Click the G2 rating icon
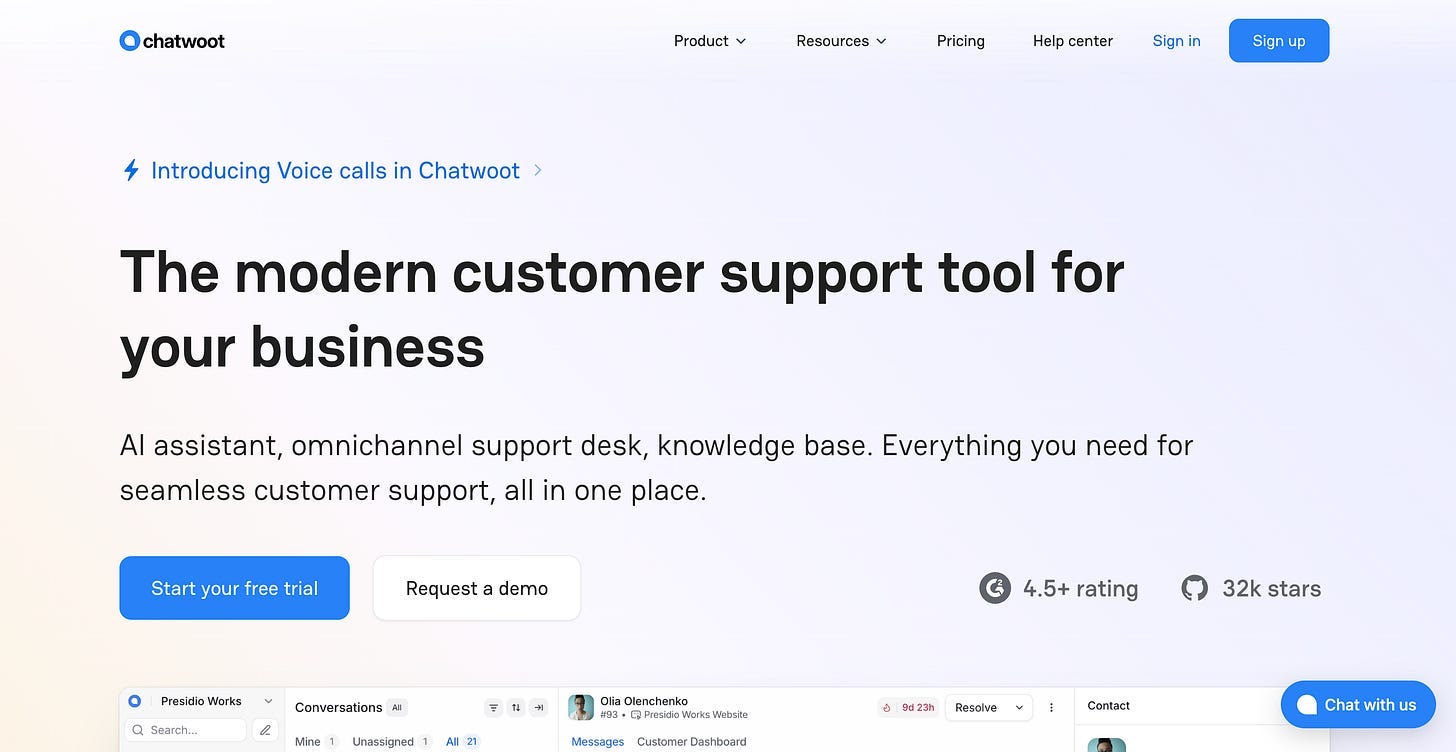 point(995,588)
